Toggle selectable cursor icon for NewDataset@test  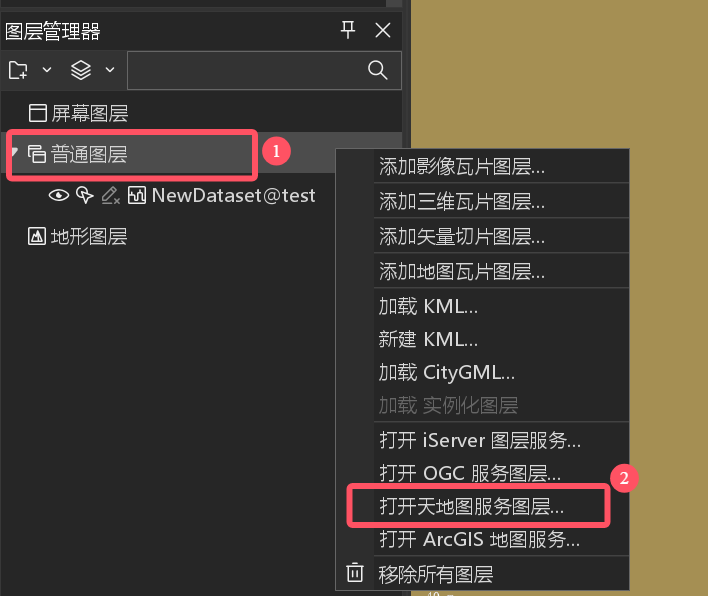click(x=84, y=195)
